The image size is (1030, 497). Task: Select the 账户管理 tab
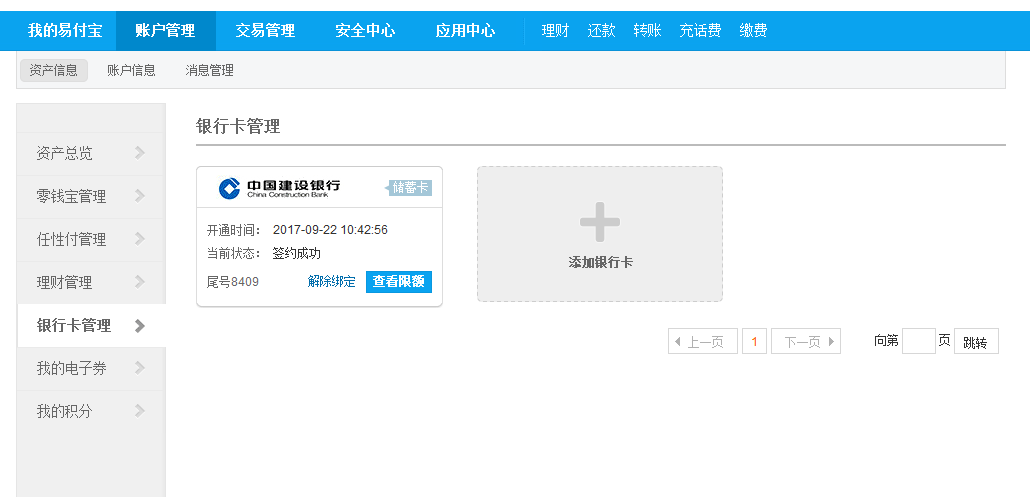(166, 30)
